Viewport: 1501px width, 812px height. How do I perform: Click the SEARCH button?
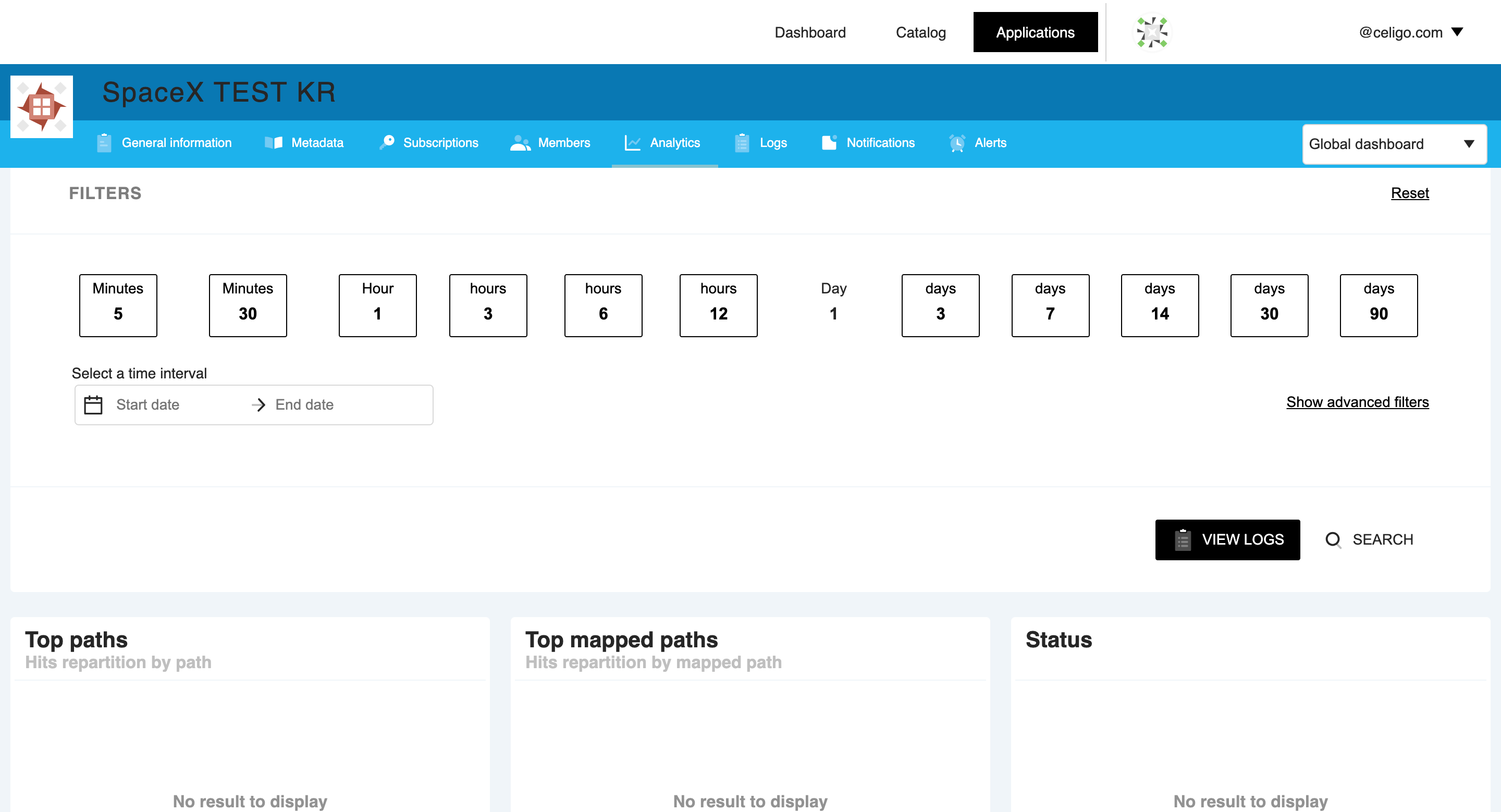(x=1369, y=539)
